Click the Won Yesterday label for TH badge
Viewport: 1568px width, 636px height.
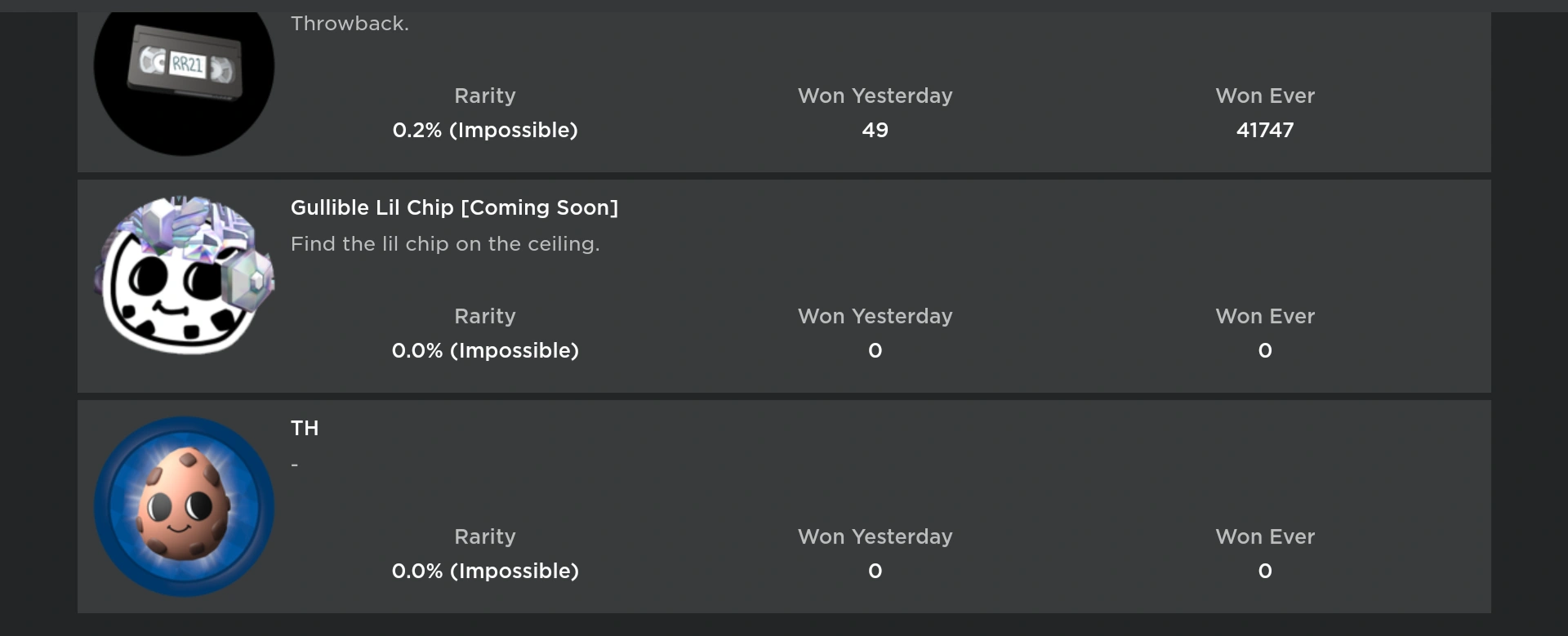coord(875,536)
